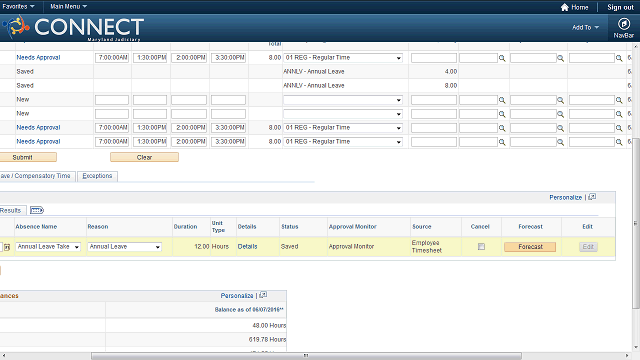
Task: Switch to the Exceptions tab
Action: click(97, 176)
